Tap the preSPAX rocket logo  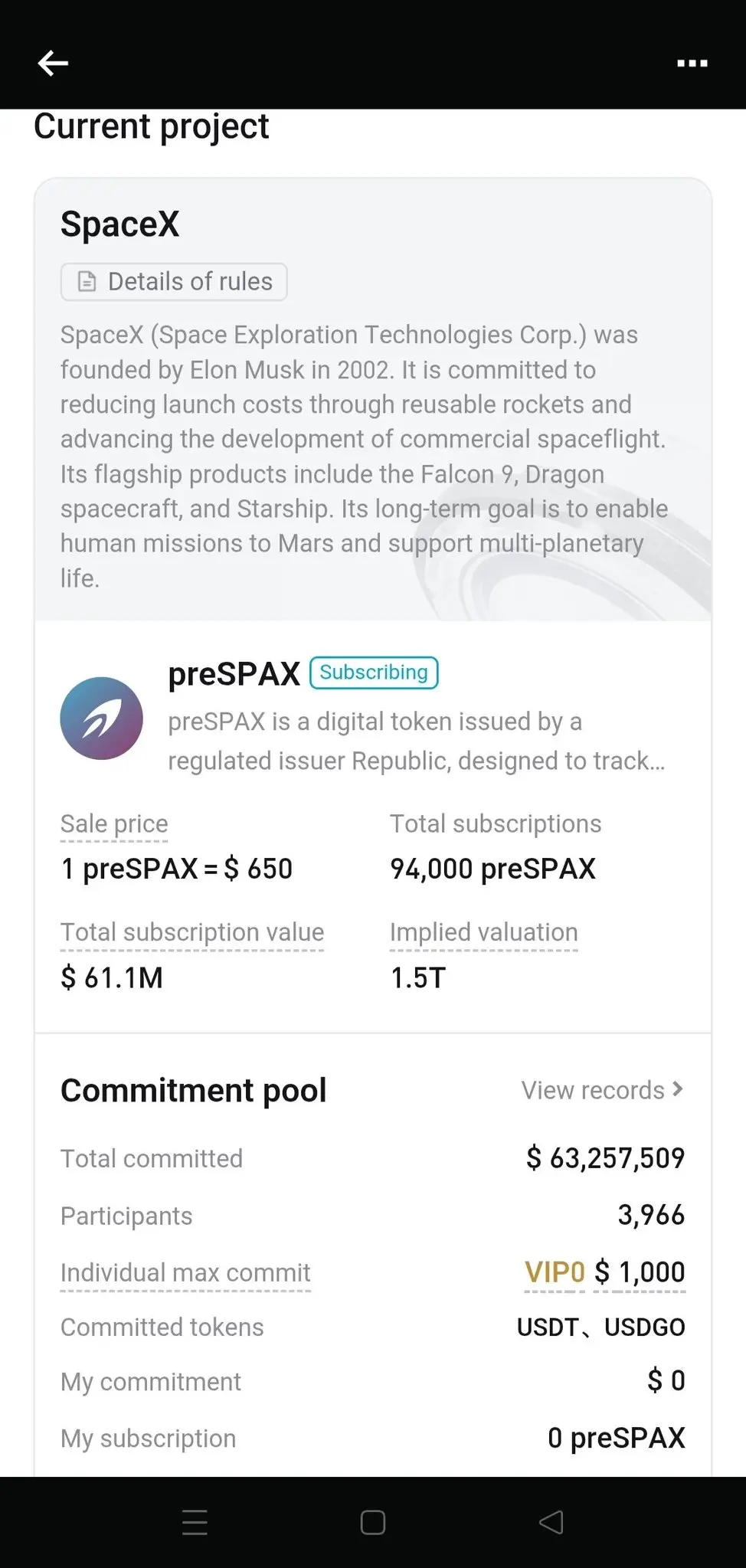pyautogui.click(x=102, y=719)
